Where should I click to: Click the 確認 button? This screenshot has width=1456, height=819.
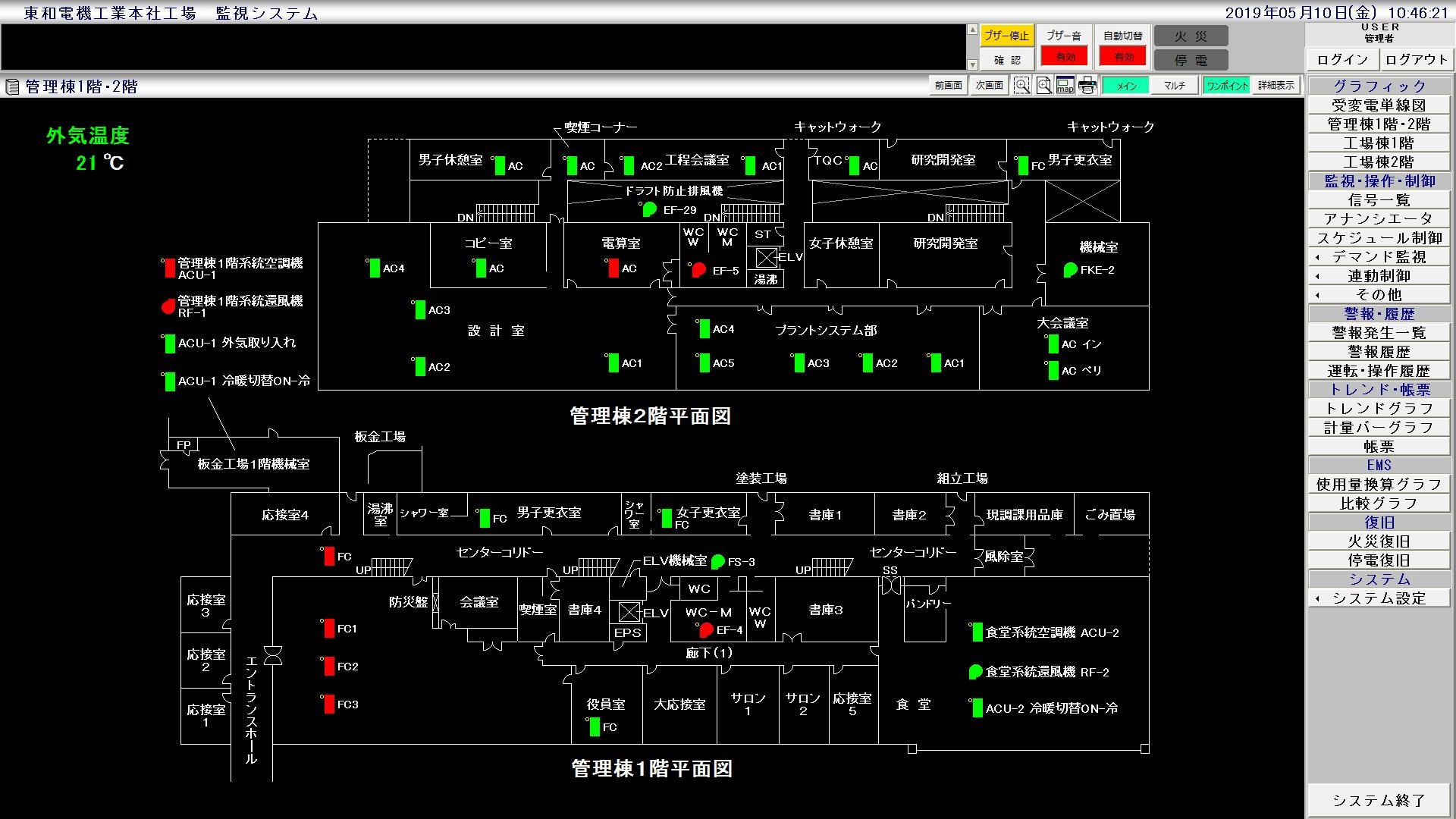(1006, 60)
